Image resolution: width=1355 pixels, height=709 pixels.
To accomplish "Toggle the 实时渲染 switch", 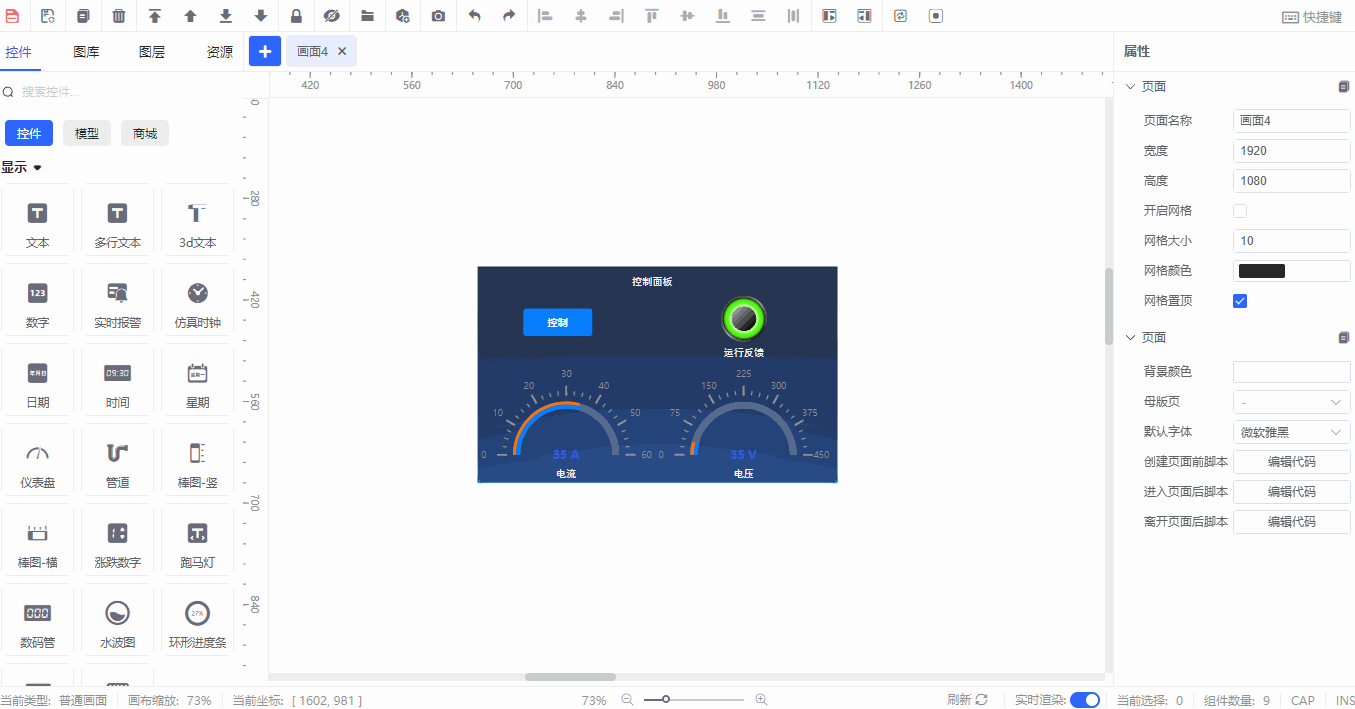I will pyautogui.click(x=1084, y=700).
